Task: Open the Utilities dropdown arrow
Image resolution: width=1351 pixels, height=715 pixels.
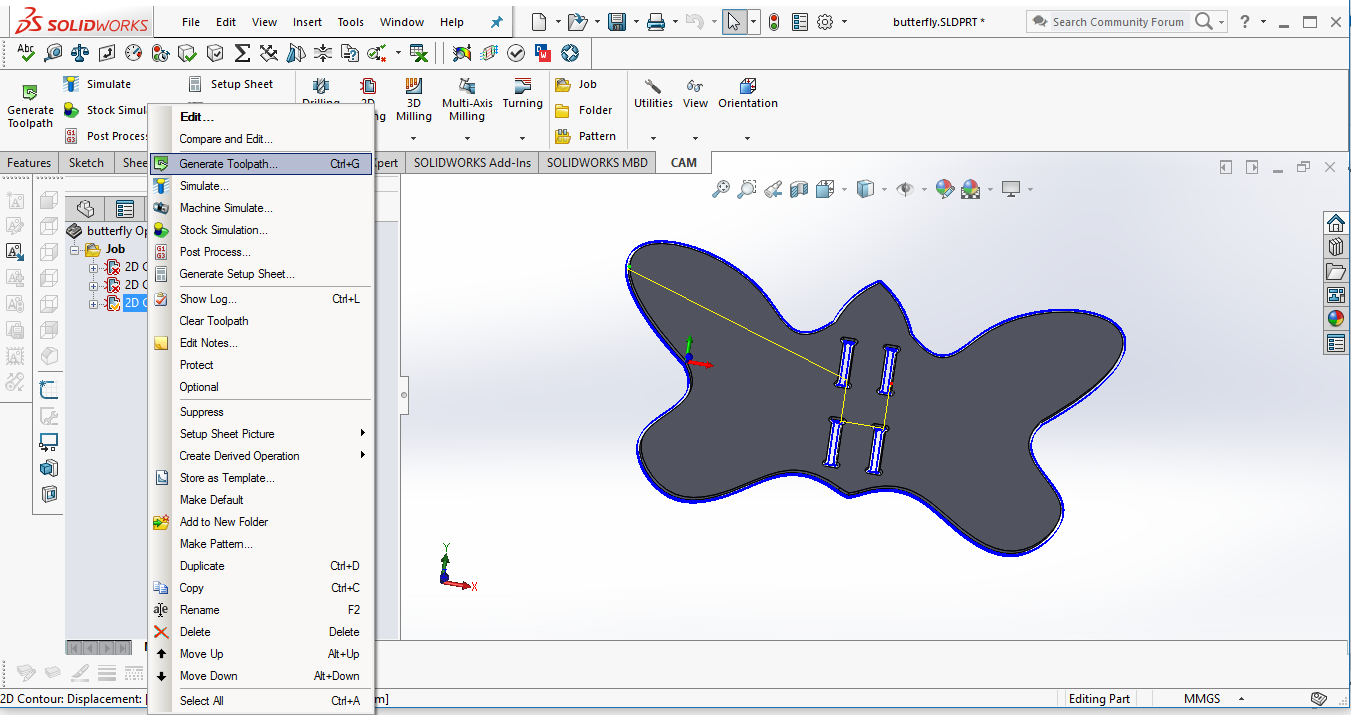Action: pos(653,138)
